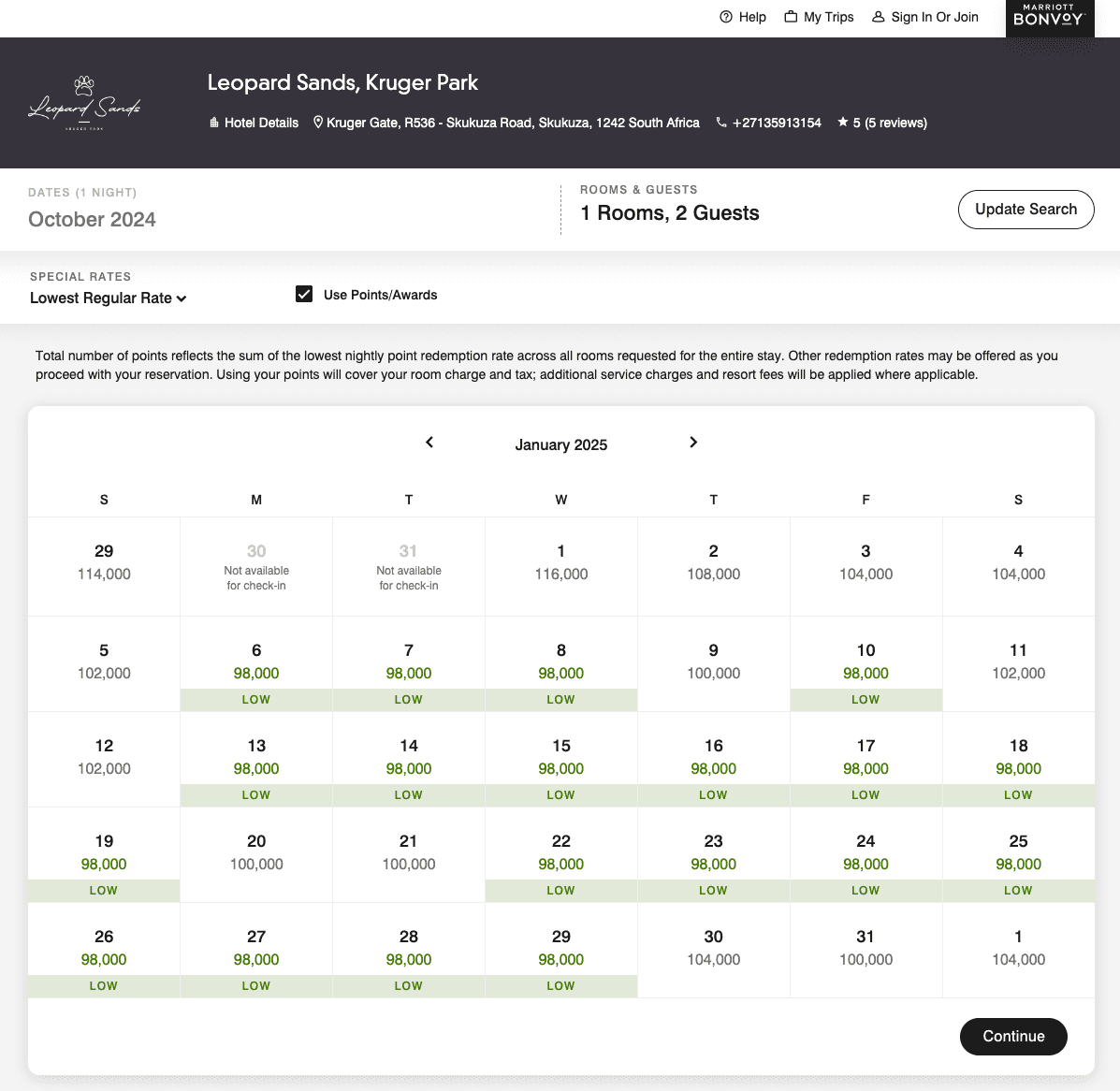The height and width of the screenshot is (1091, 1120).
Task: Click the Help question mark icon
Action: 726,17
